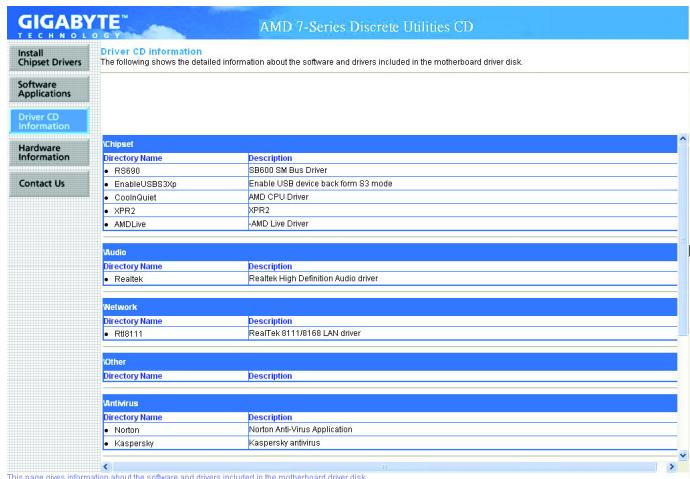Select the Kaspersky directory entry
The height and width of the screenshot is (479, 690).
pos(134,443)
